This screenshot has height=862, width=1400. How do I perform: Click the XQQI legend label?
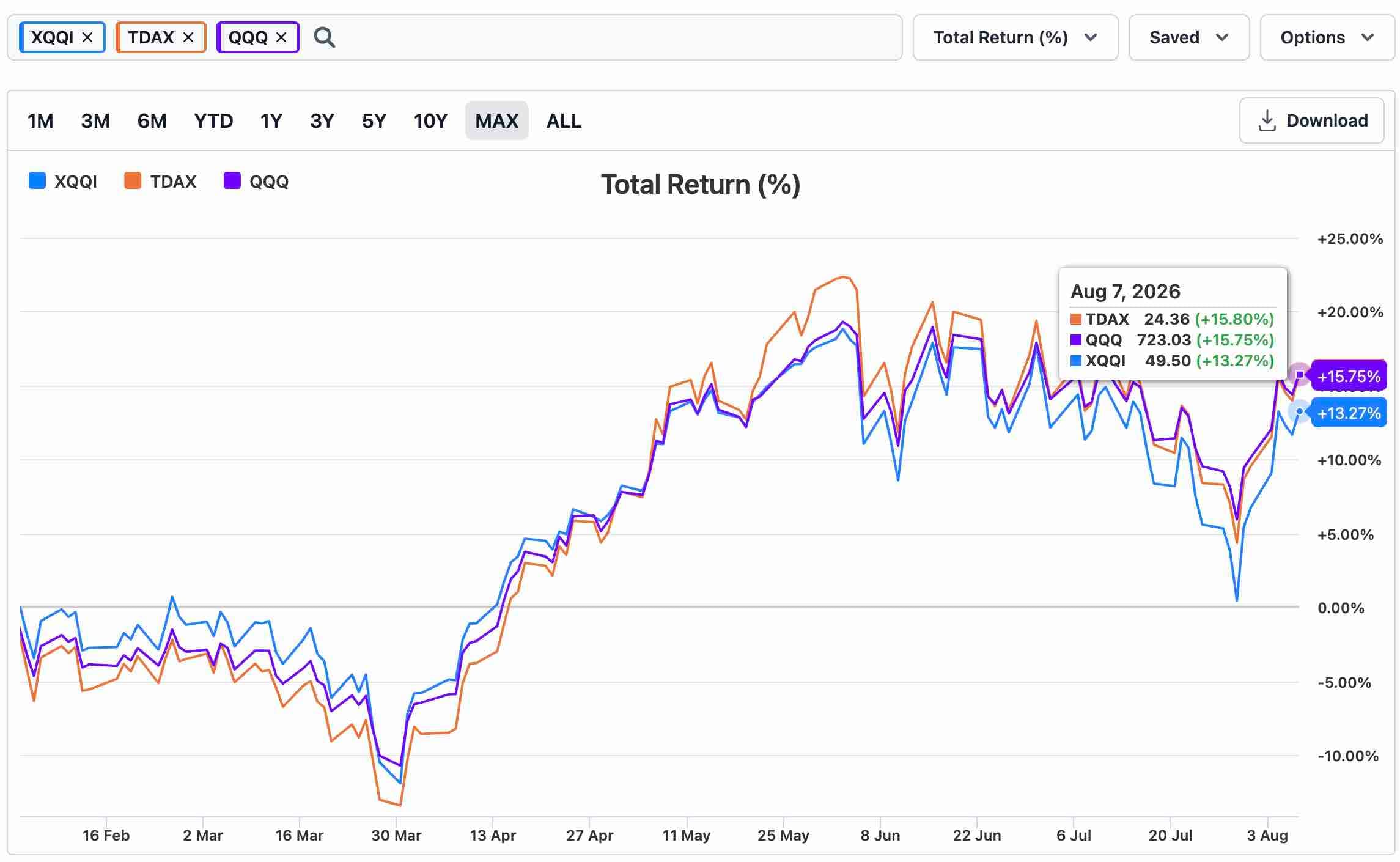pyautogui.click(x=76, y=182)
